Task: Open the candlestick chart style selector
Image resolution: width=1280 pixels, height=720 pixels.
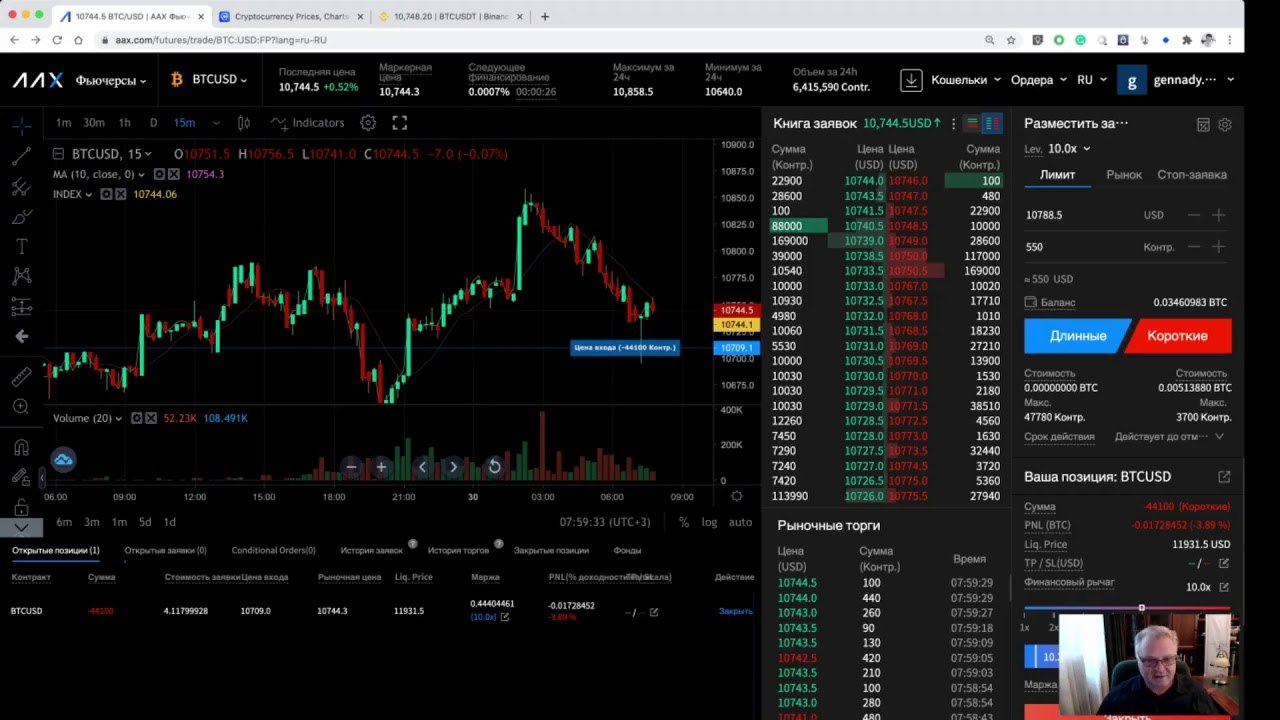Action: [244, 123]
